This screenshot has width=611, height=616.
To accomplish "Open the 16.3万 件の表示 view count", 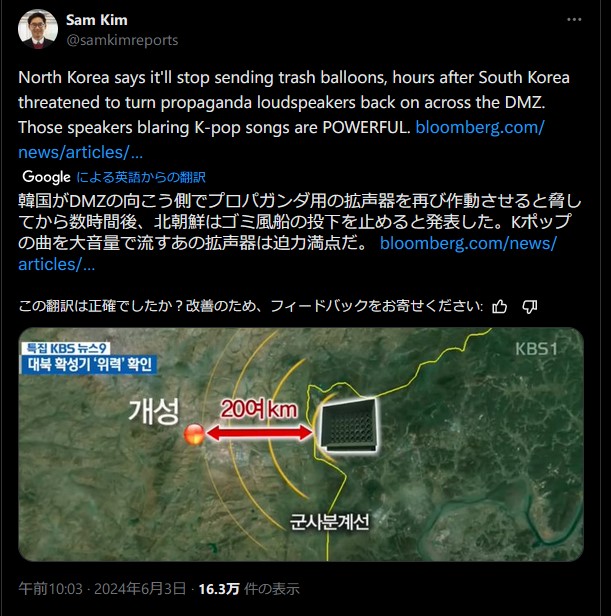I will (x=249, y=588).
